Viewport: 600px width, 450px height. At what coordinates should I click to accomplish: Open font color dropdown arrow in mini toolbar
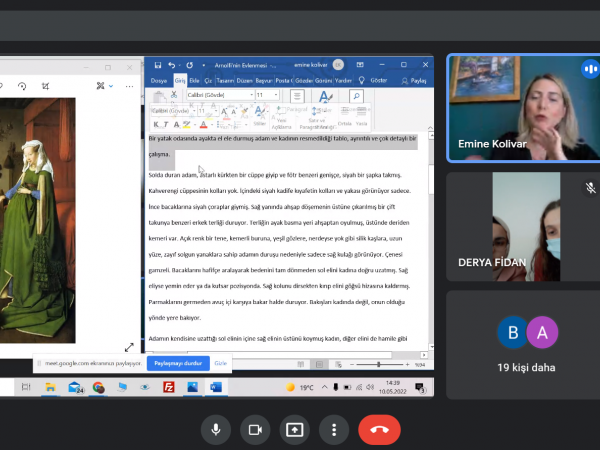tap(212, 125)
